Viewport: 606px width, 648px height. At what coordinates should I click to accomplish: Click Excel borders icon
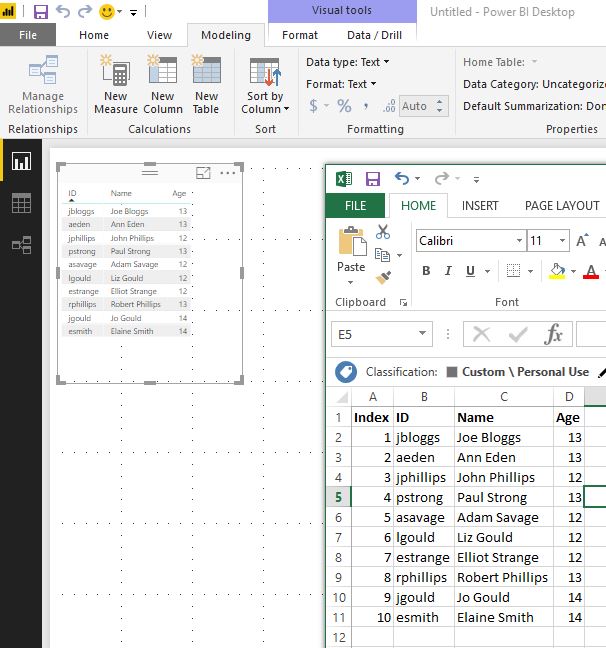[x=513, y=271]
